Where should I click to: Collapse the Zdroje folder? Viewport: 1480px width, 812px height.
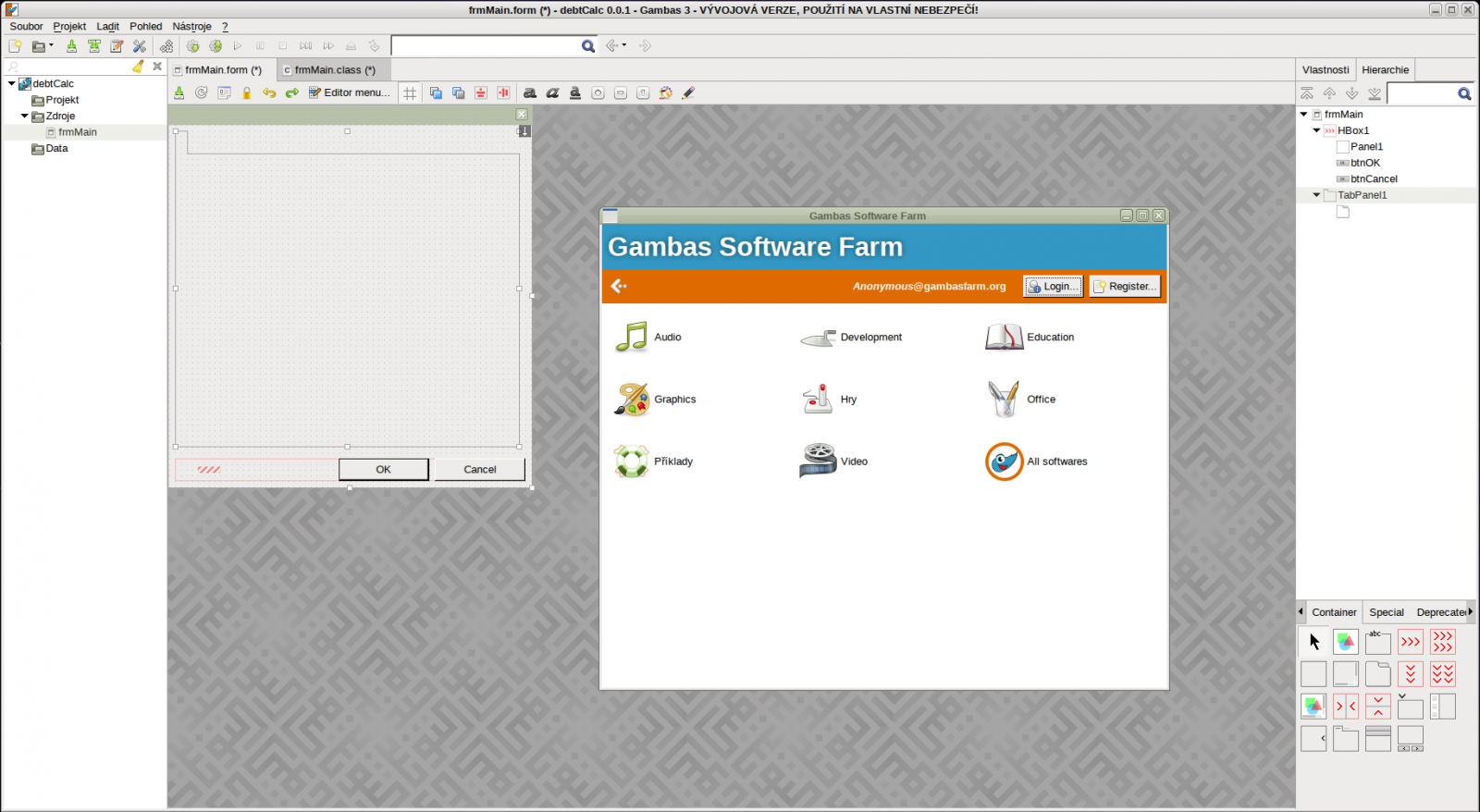coord(25,117)
